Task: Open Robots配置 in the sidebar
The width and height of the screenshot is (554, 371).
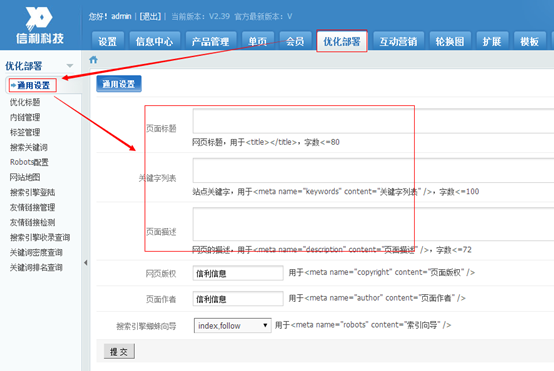Action: pyautogui.click(x=29, y=162)
